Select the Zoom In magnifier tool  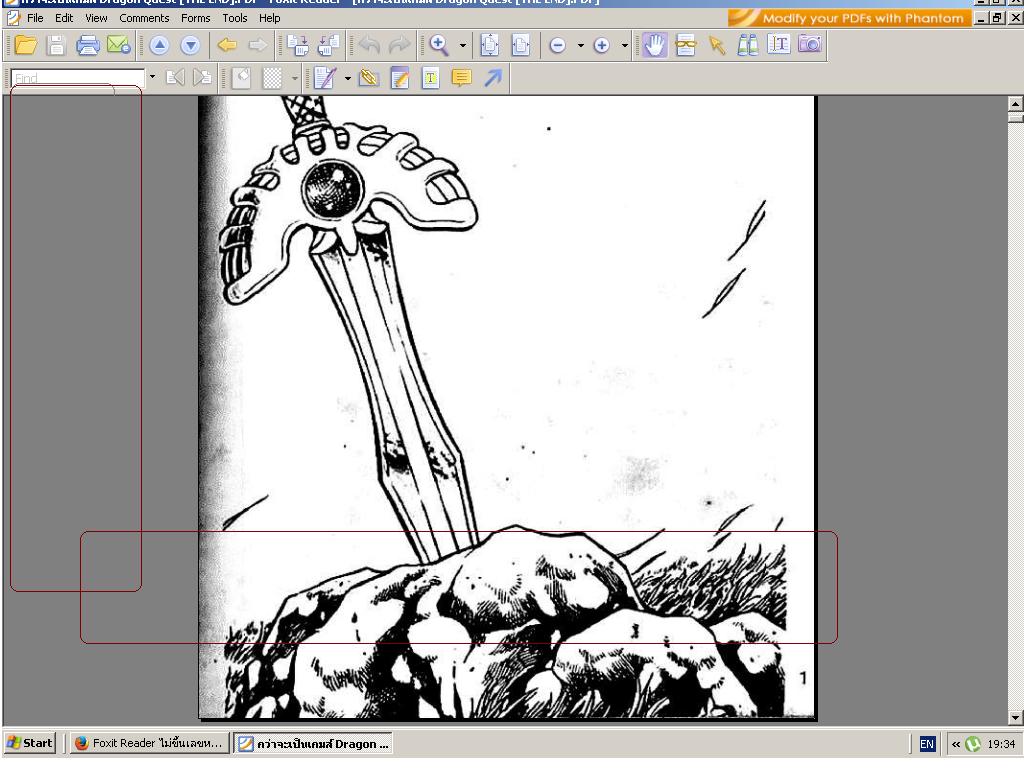coord(439,45)
